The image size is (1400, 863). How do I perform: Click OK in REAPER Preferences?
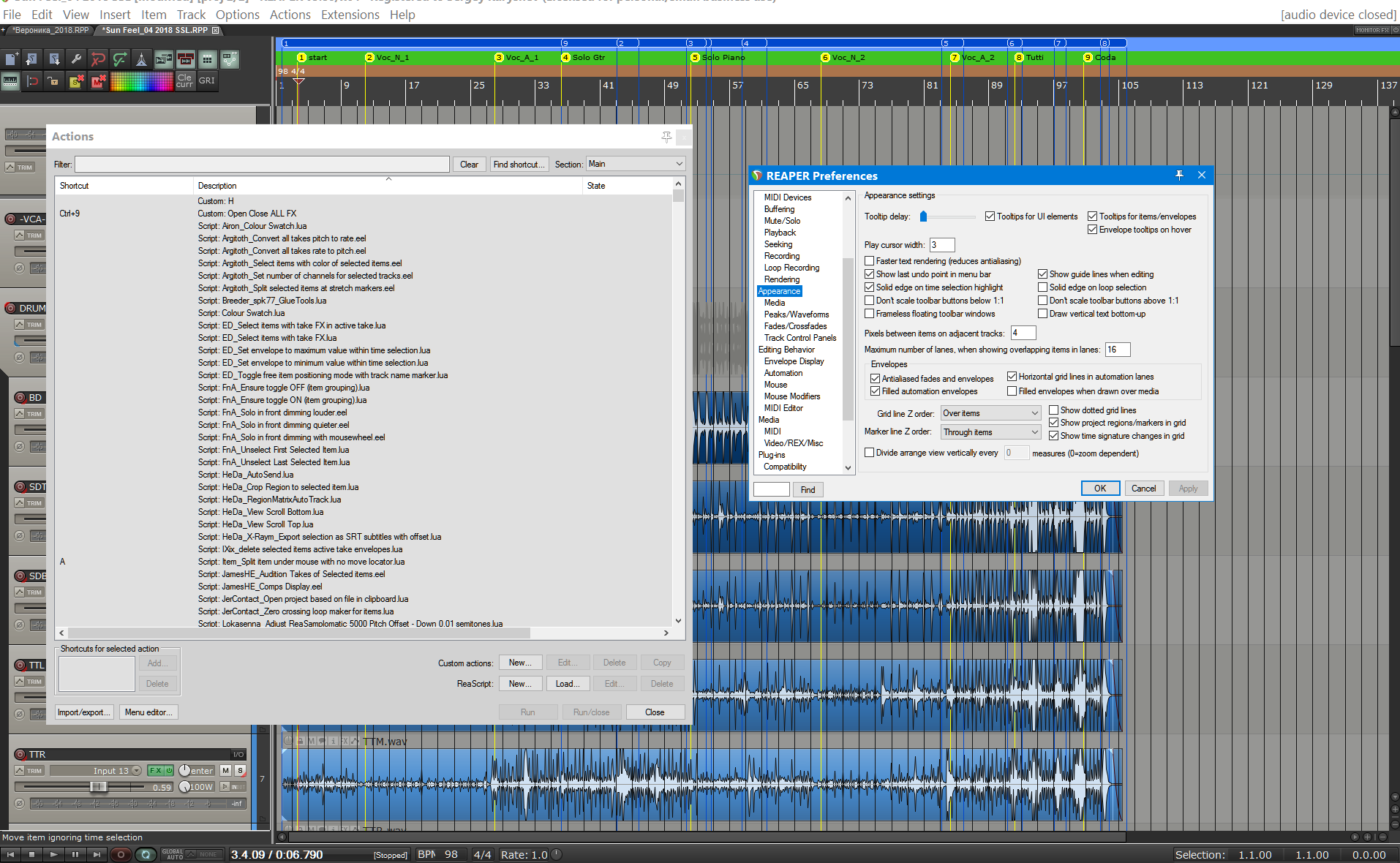pyautogui.click(x=1099, y=489)
